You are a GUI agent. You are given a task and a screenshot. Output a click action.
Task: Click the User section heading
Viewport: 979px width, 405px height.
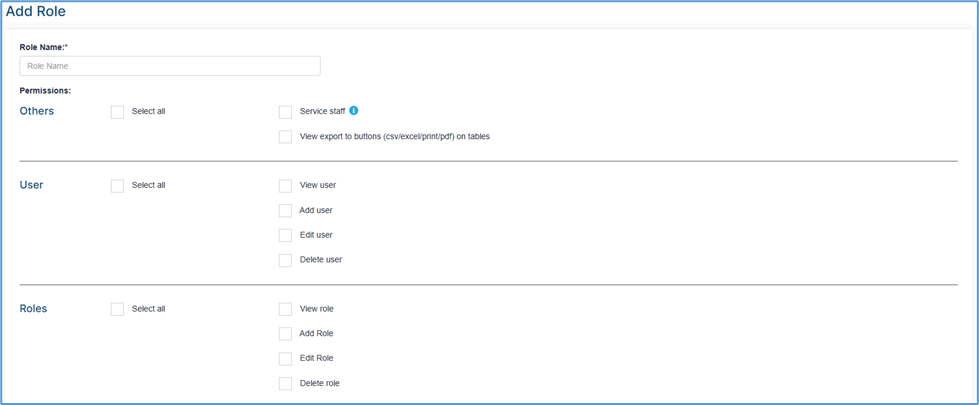pyautogui.click(x=31, y=185)
